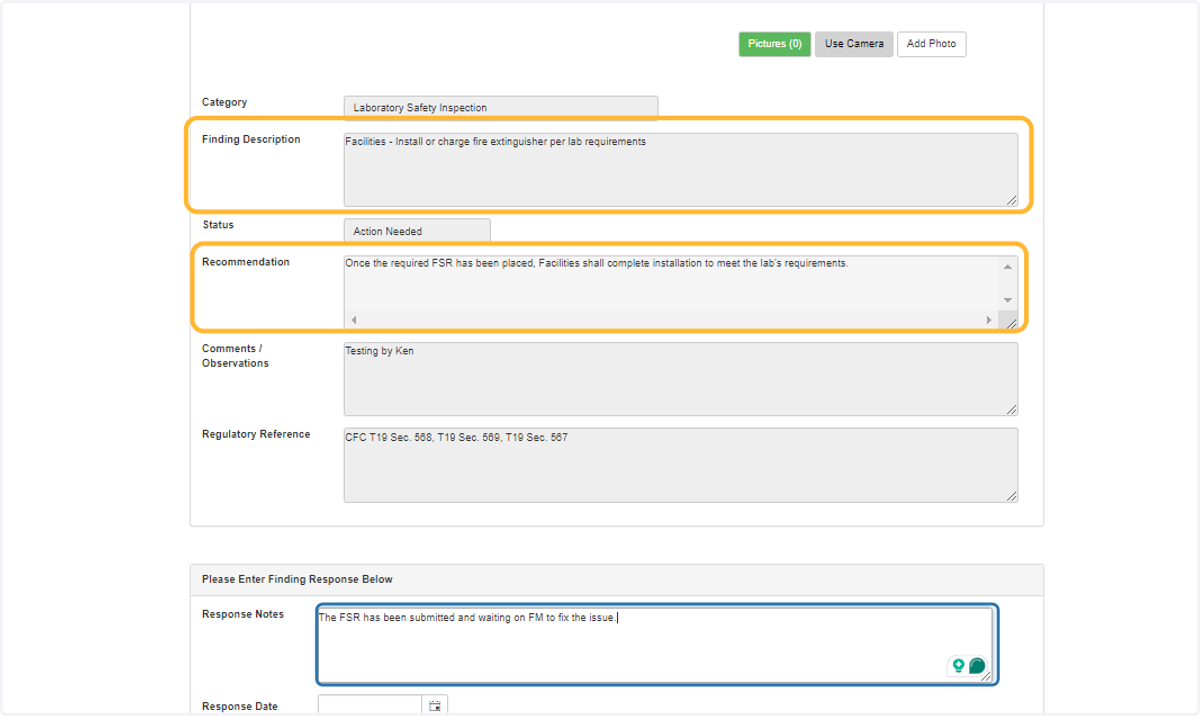The image size is (1200, 716).
Task: Click the Response Date input field
Action: (370, 706)
